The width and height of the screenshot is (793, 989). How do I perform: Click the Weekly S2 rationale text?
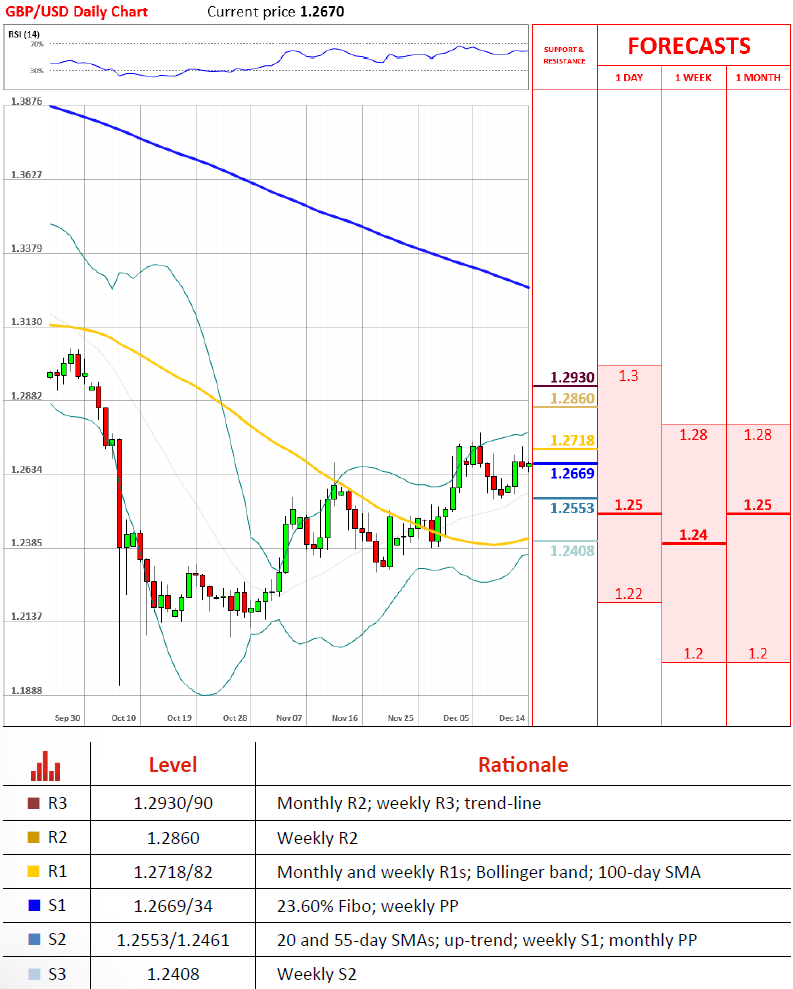click(x=317, y=974)
